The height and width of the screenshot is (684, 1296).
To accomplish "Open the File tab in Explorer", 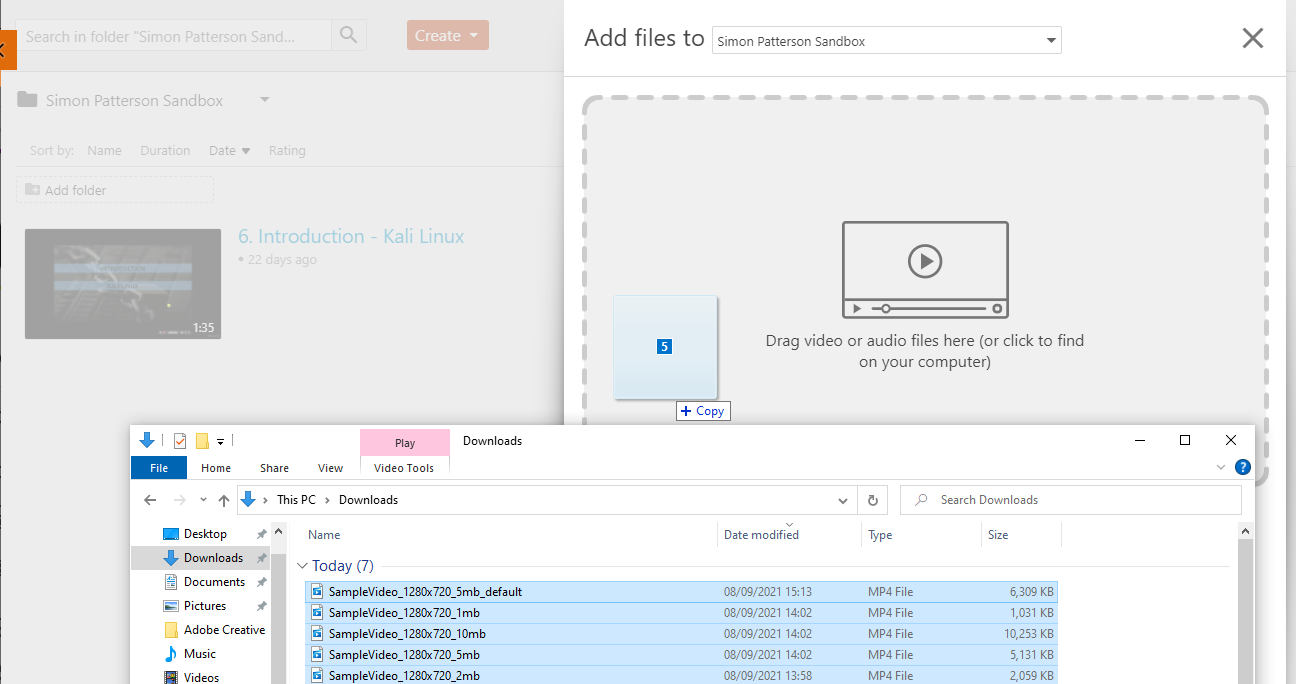I will tap(159, 468).
